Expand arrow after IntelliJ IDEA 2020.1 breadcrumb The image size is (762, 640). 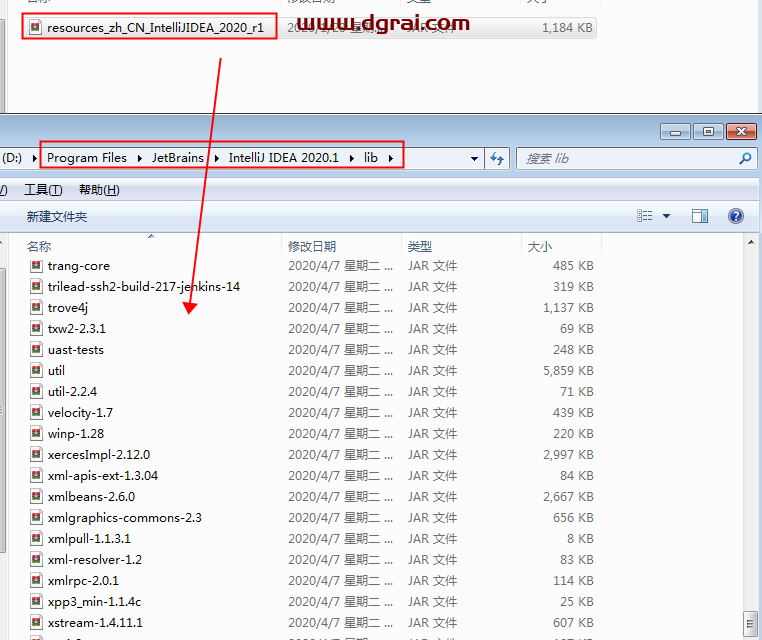coord(352,158)
